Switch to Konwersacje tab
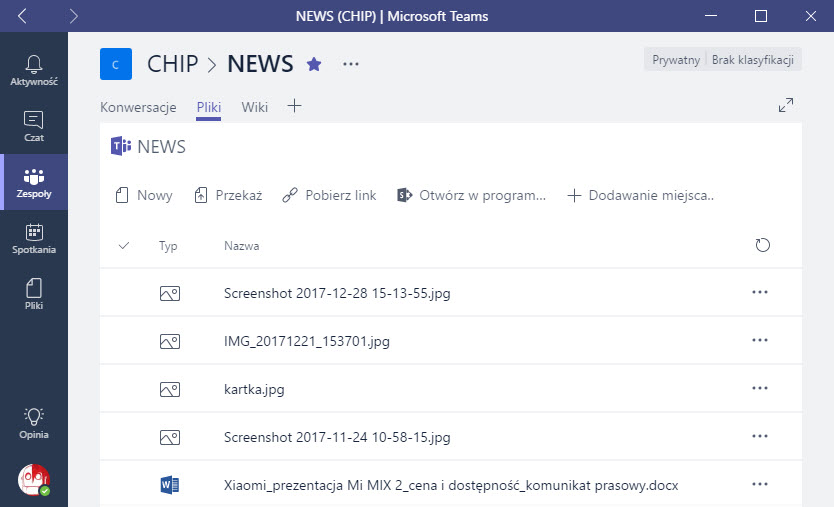The width and height of the screenshot is (834, 507). [x=138, y=107]
